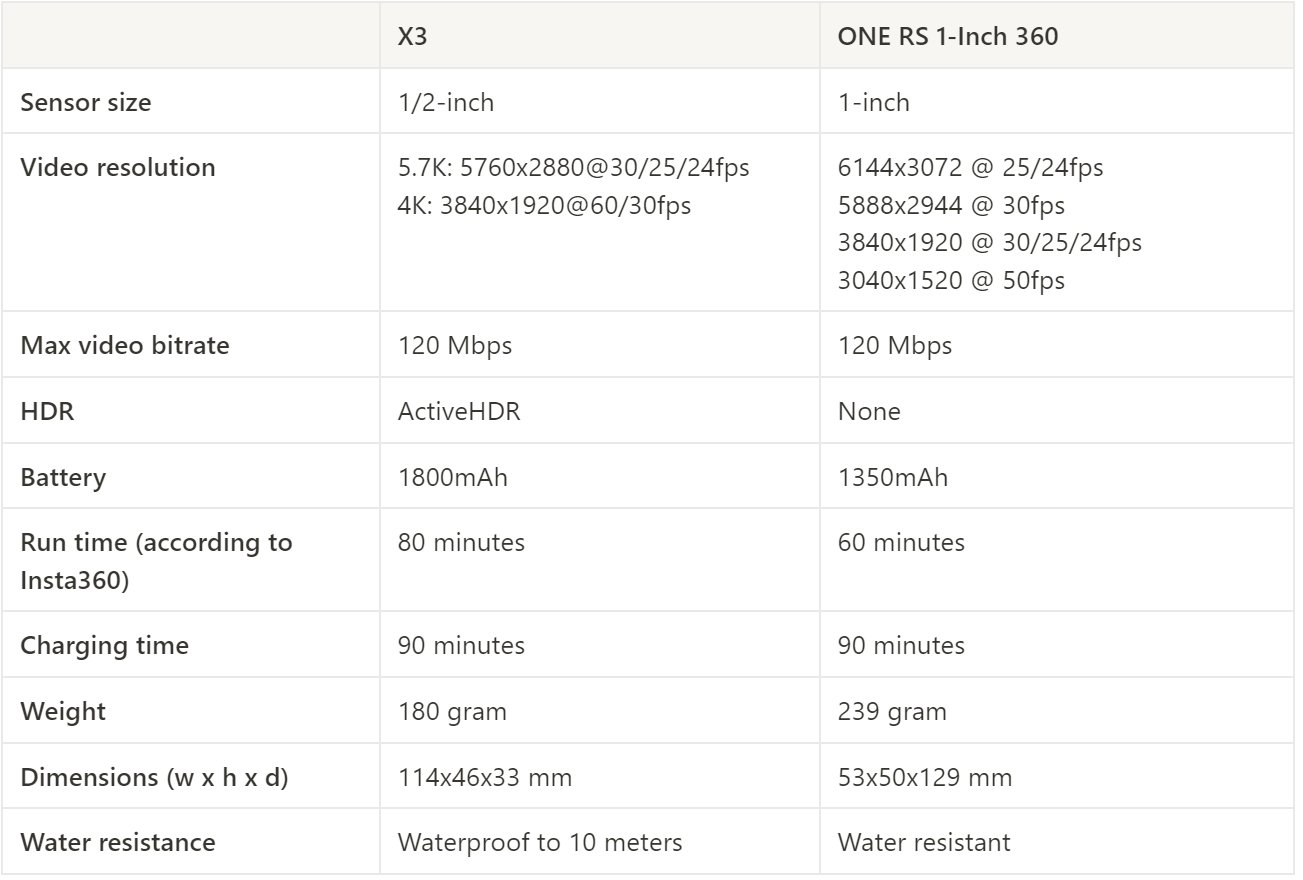Click the Water resistant cell

coord(924,843)
